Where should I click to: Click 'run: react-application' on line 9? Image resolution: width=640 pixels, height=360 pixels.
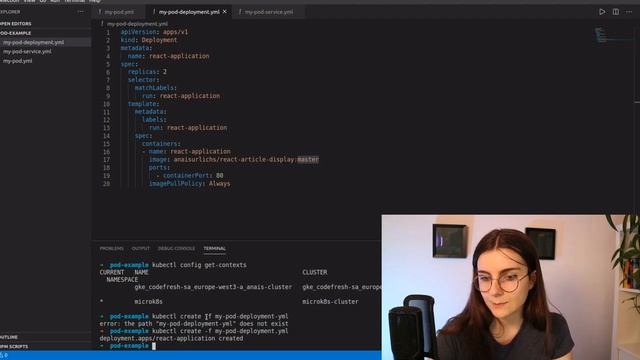pyautogui.click(x=181, y=96)
